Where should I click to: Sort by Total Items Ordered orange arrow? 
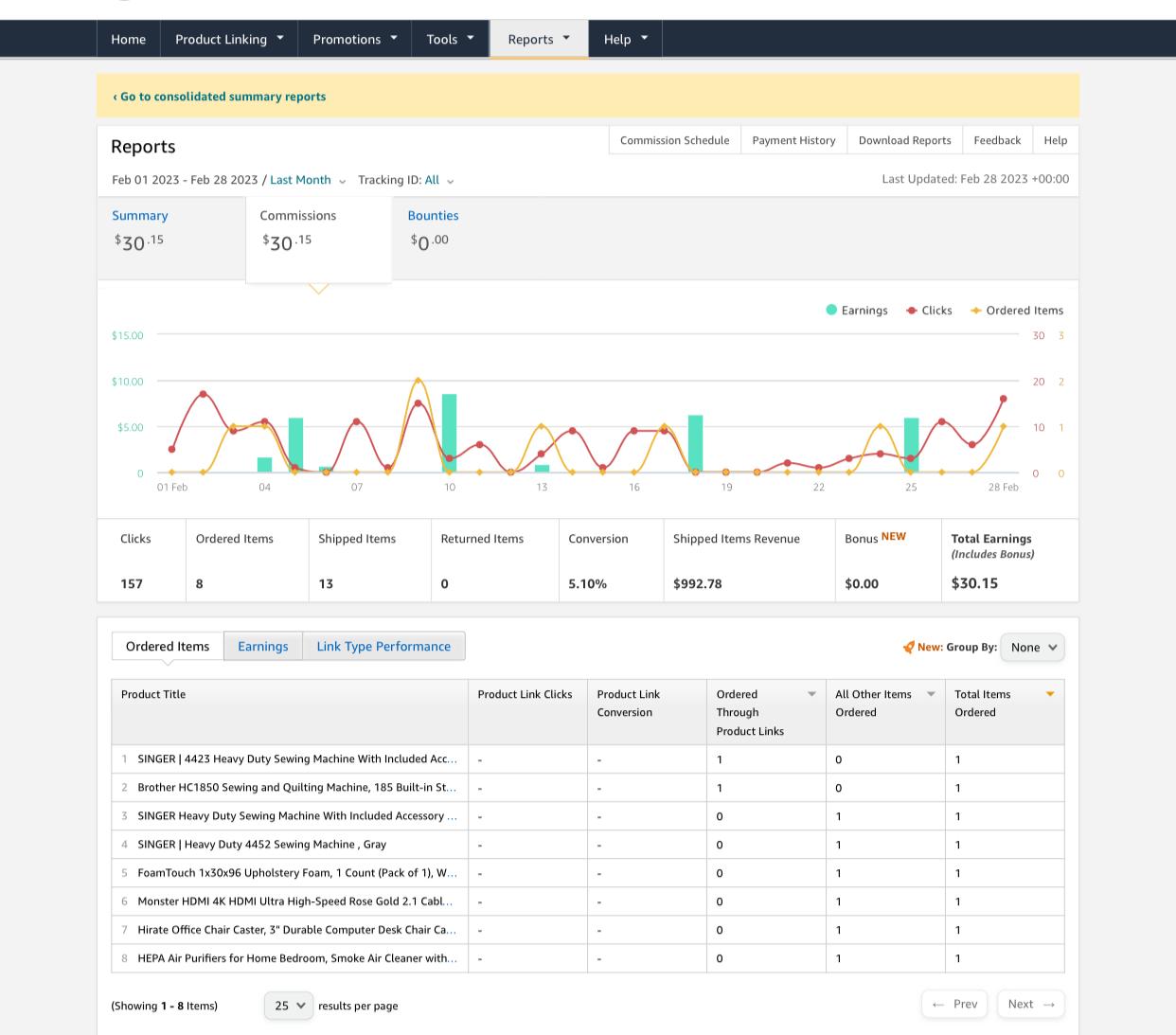coord(1050,694)
